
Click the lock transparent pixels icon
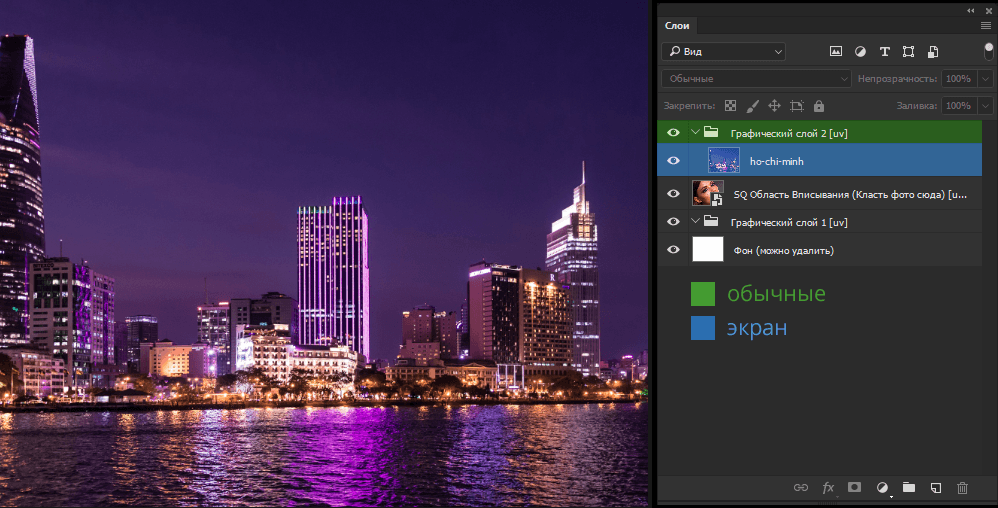[730, 105]
